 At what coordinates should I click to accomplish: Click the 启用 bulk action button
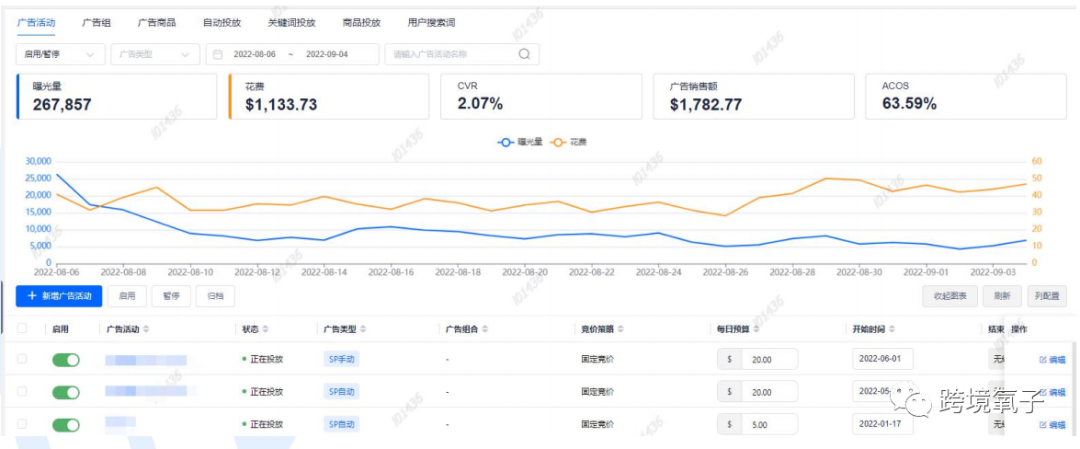pos(127,296)
